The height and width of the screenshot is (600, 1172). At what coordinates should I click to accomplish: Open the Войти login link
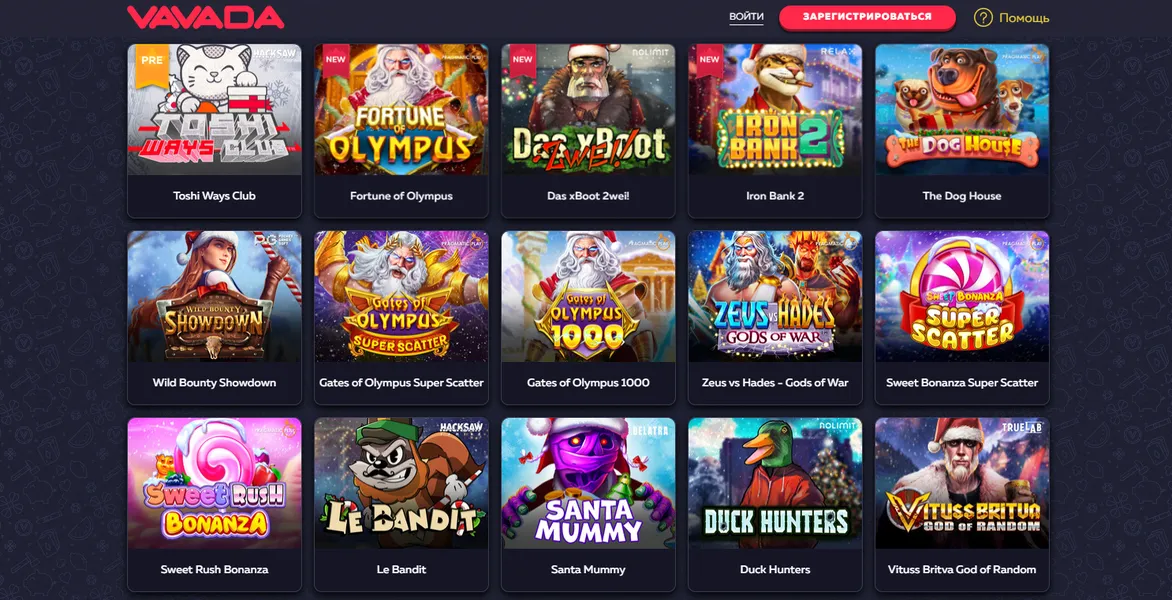(747, 17)
